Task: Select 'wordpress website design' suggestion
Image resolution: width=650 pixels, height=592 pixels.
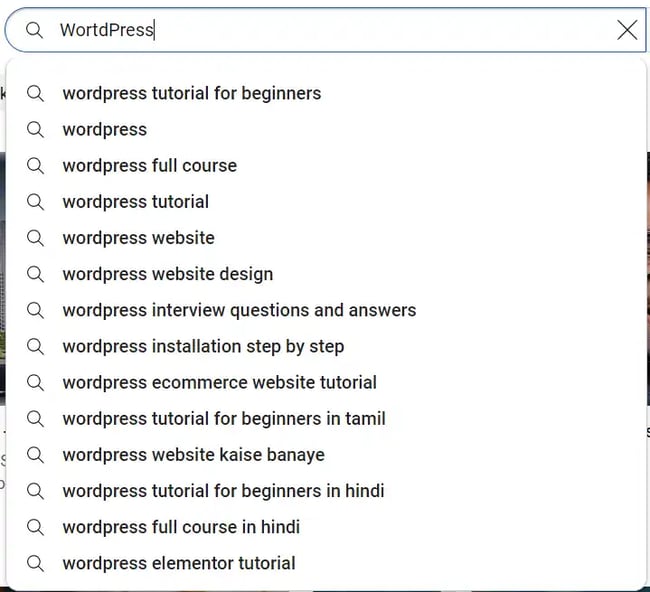Action: [326, 274]
